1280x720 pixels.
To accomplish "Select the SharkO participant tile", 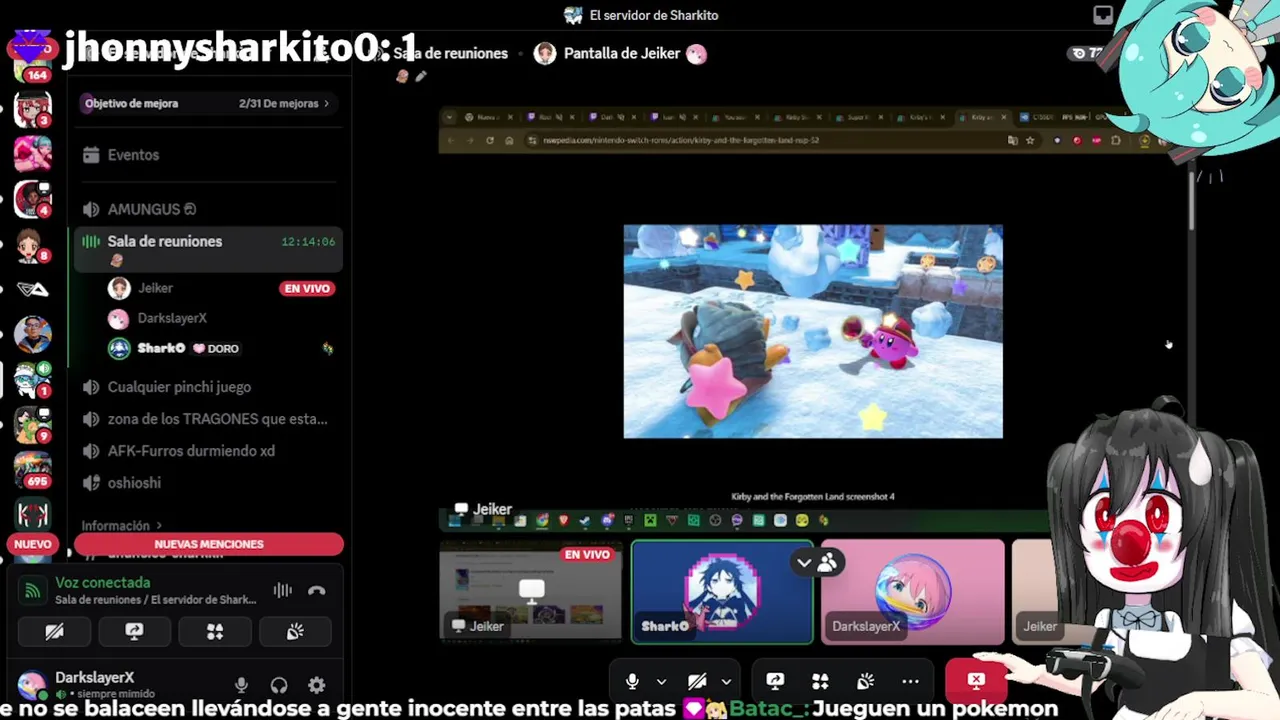I will (722, 591).
